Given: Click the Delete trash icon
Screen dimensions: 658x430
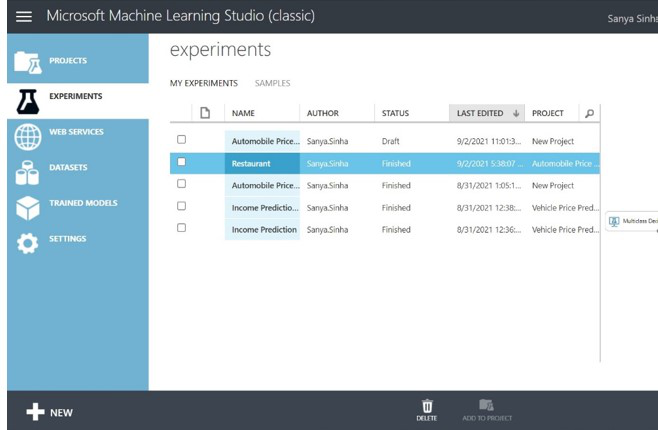Looking at the screenshot, I should [x=427, y=406].
